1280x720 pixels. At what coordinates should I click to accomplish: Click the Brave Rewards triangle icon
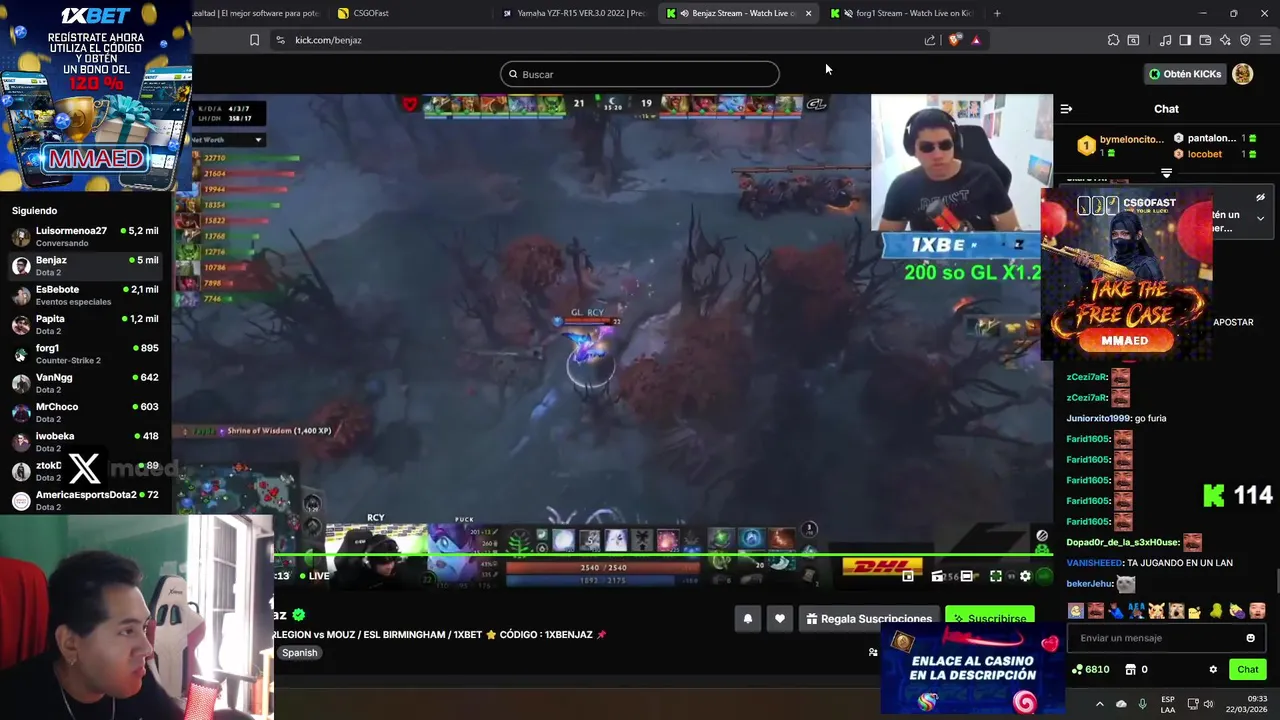click(976, 40)
